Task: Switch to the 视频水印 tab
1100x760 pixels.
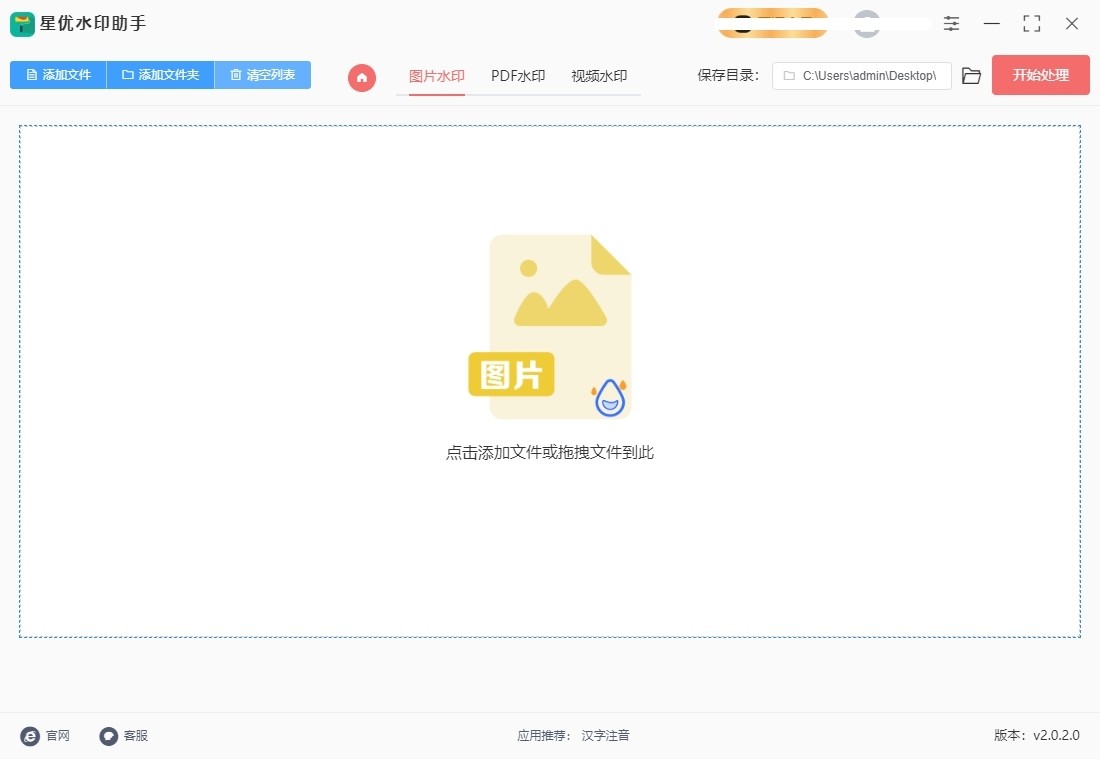Action: (x=599, y=74)
